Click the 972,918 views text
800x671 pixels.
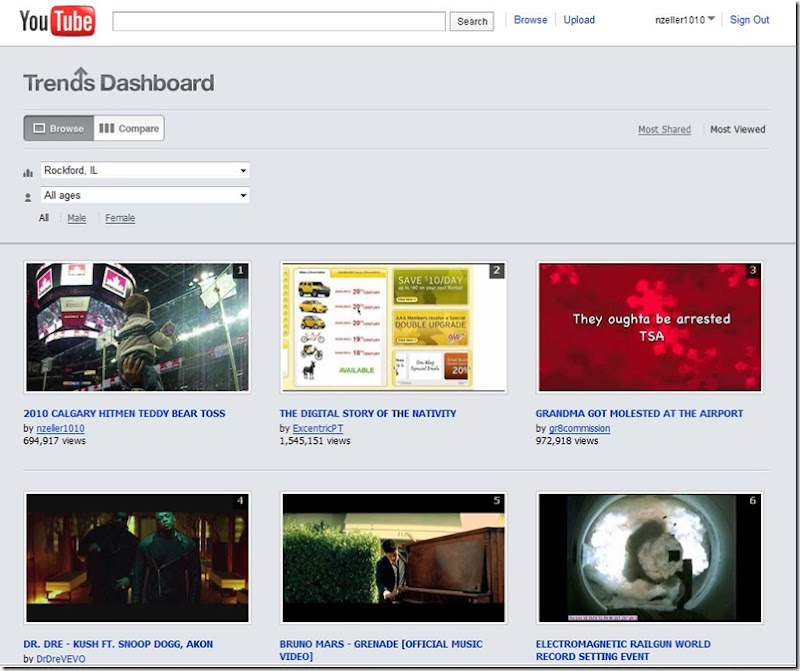[x=567, y=441]
